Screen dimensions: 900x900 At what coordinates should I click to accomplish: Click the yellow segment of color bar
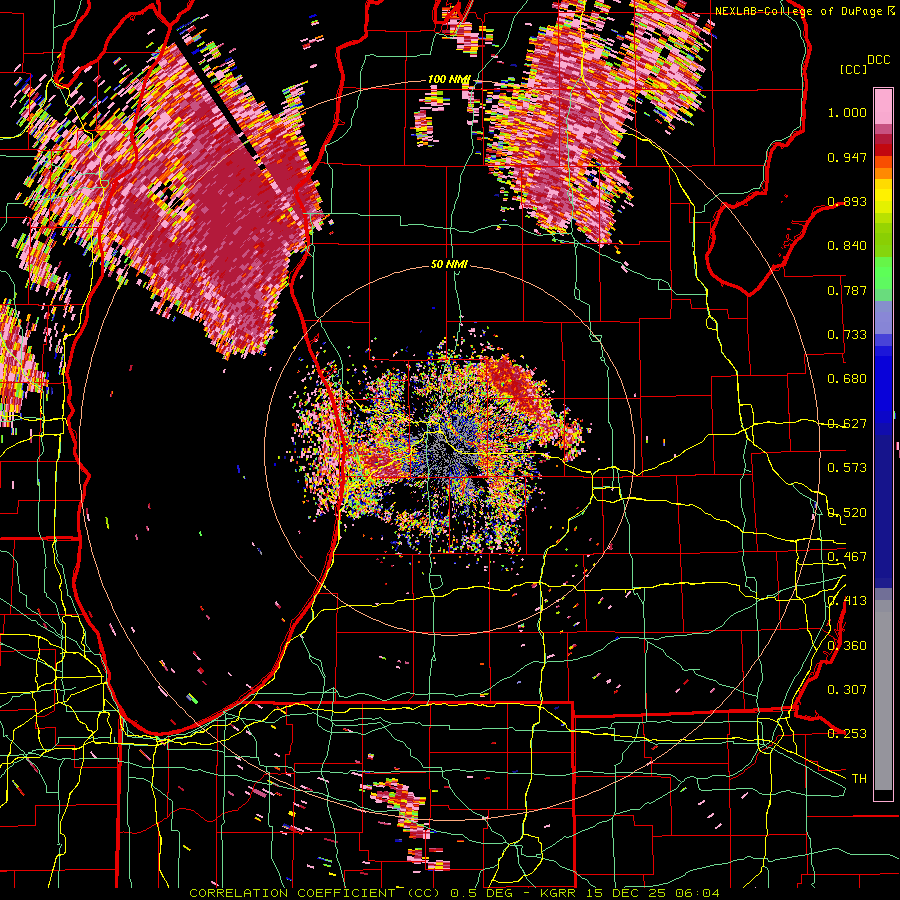[883, 198]
